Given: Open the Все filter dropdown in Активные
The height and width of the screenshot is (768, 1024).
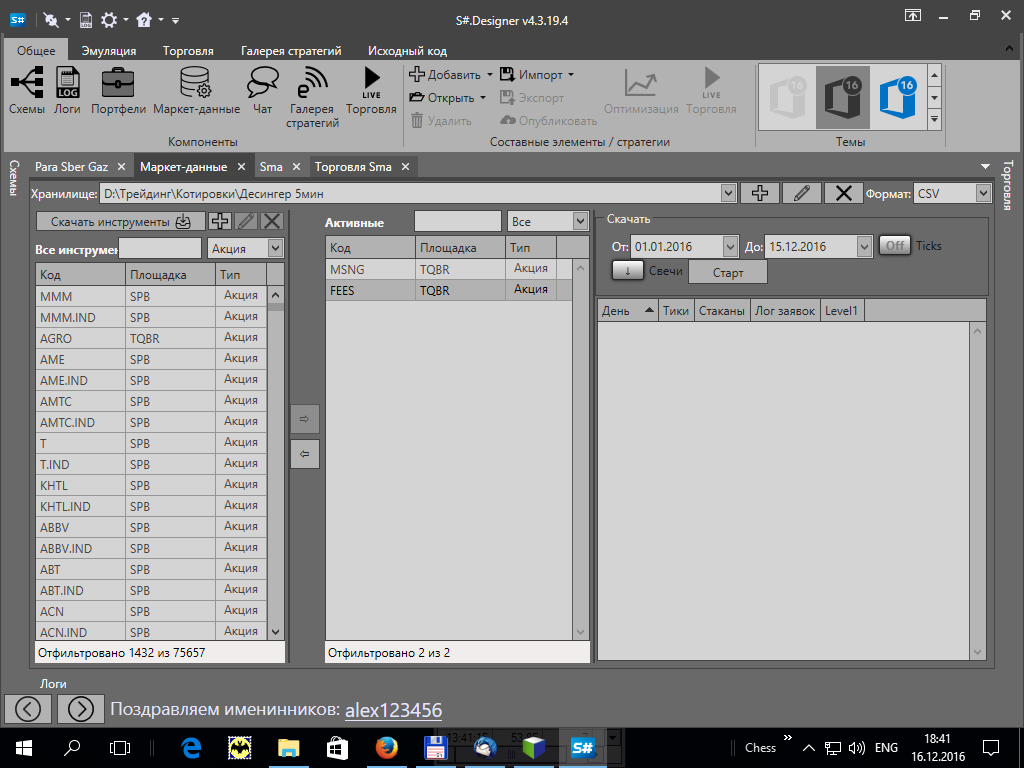Looking at the screenshot, I should click(580, 221).
